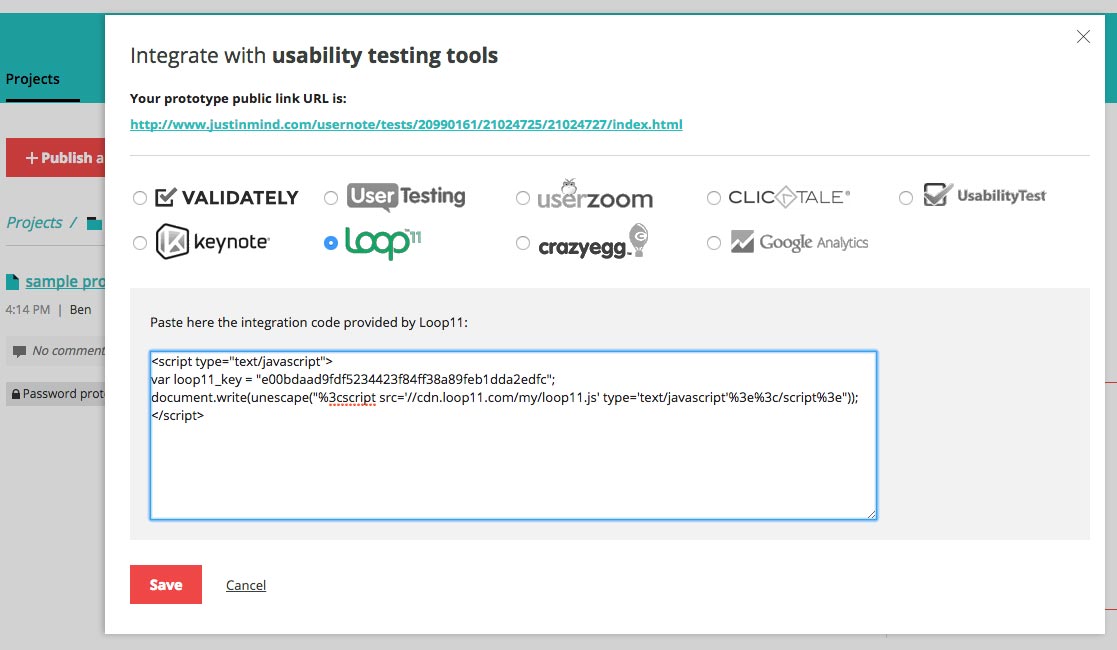Cancel the integration dialog
Image resolution: width=1117 pixels, height=650 pixels.
[x=246, y=585]
